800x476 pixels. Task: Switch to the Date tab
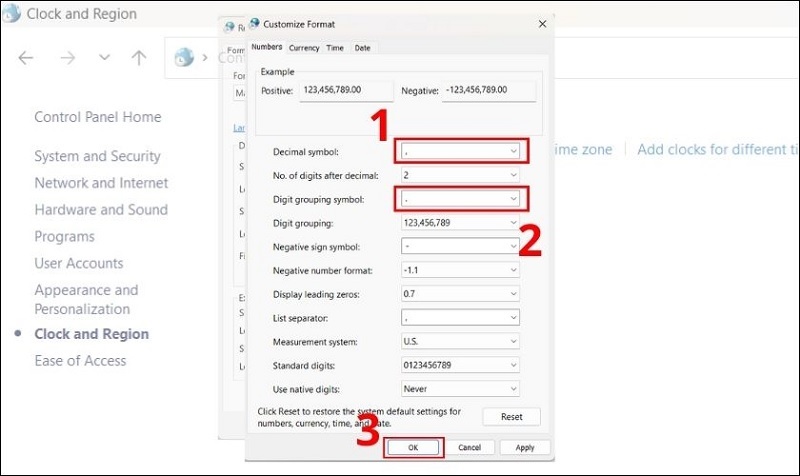[x=362, y=48]
